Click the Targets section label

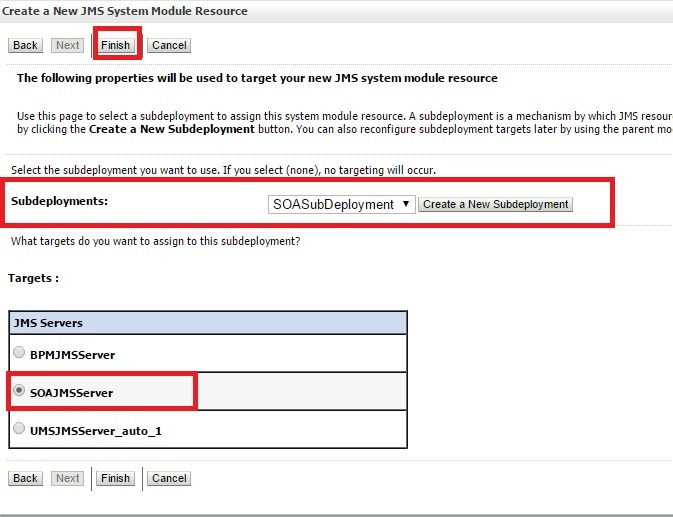coord(33,278)
